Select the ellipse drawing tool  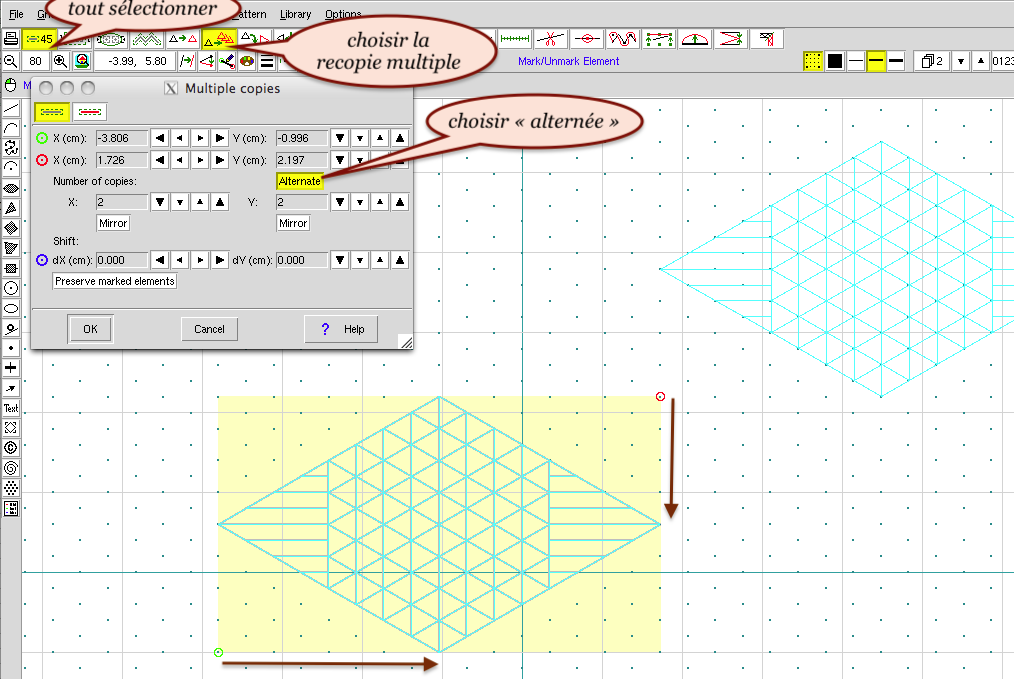point(11,308)
